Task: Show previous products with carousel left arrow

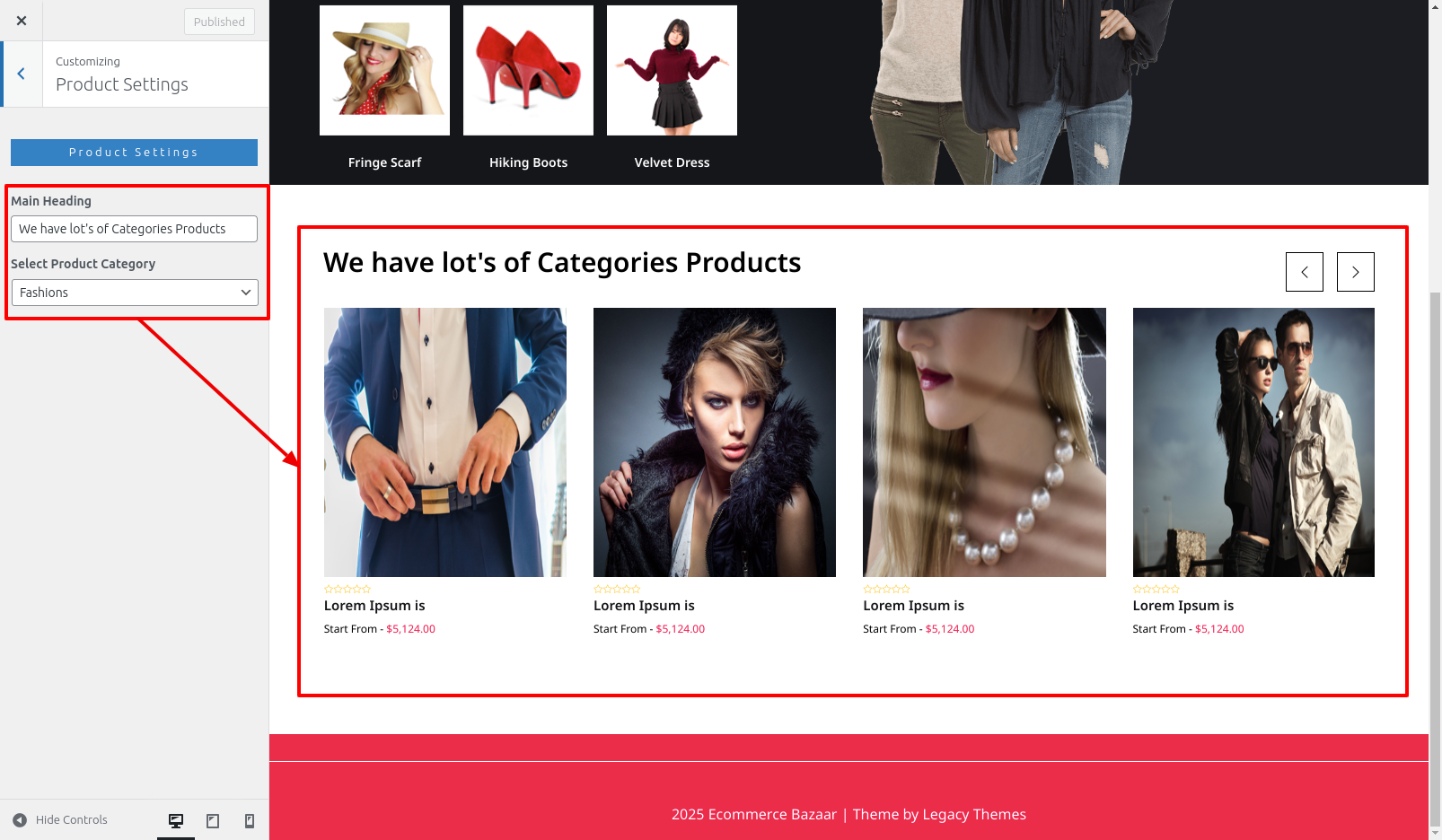Action: coord(1305,272)
